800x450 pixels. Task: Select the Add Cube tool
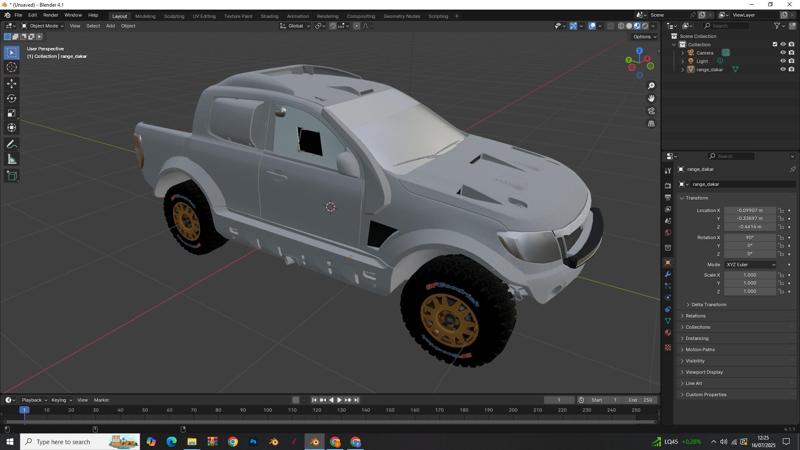point(11,176)
